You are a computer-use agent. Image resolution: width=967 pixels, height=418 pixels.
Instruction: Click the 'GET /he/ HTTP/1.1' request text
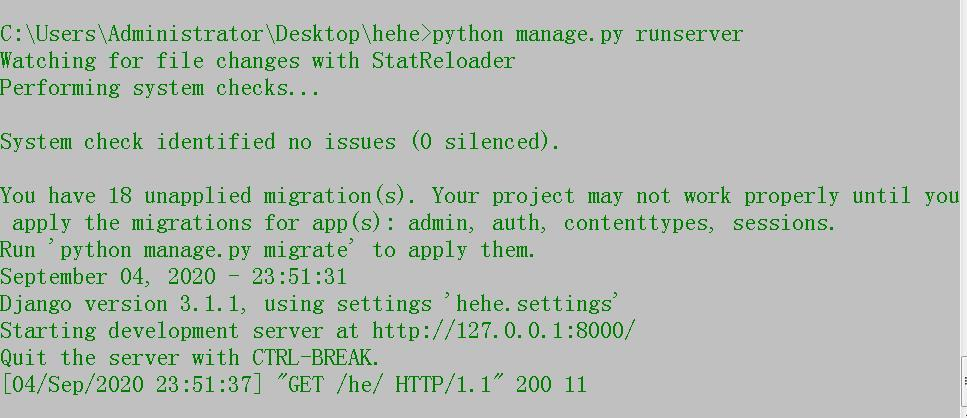click(389, 384)
